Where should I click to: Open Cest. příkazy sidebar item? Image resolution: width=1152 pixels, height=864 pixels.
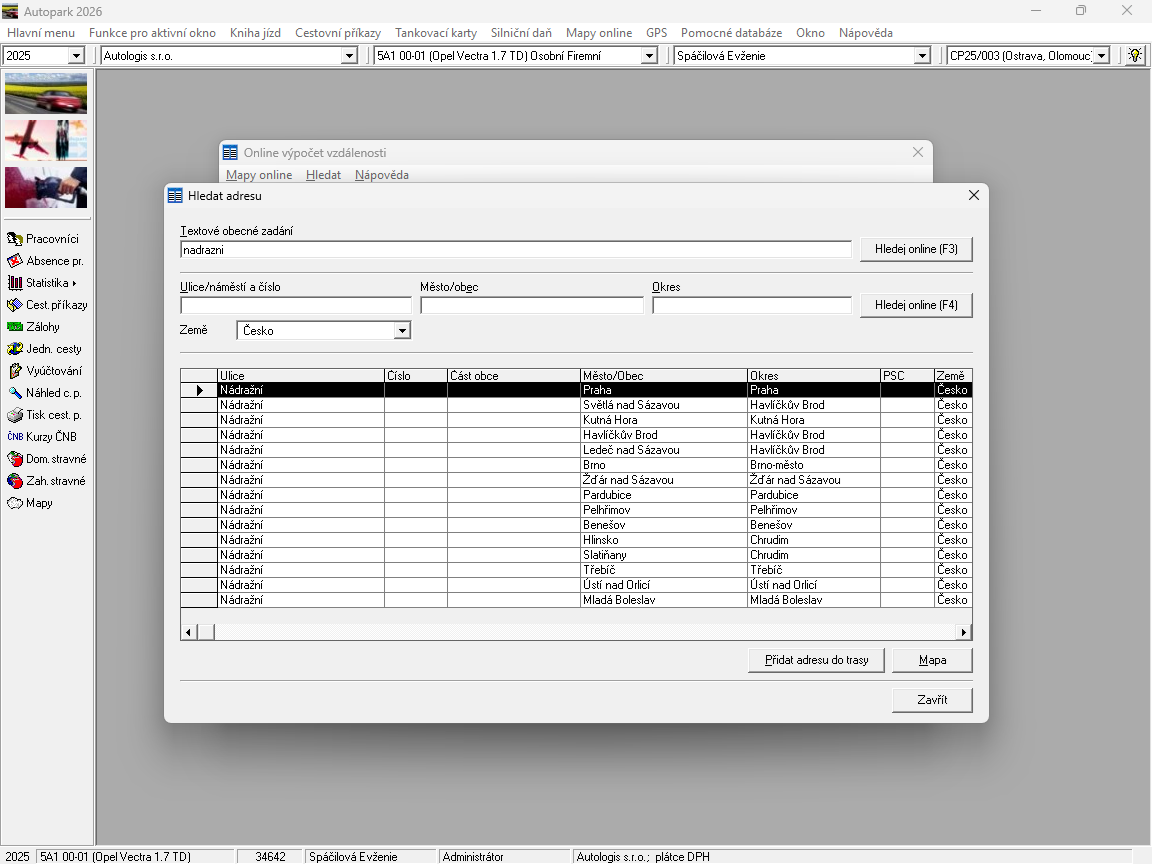pyautogui.click(x=55, y=305)
